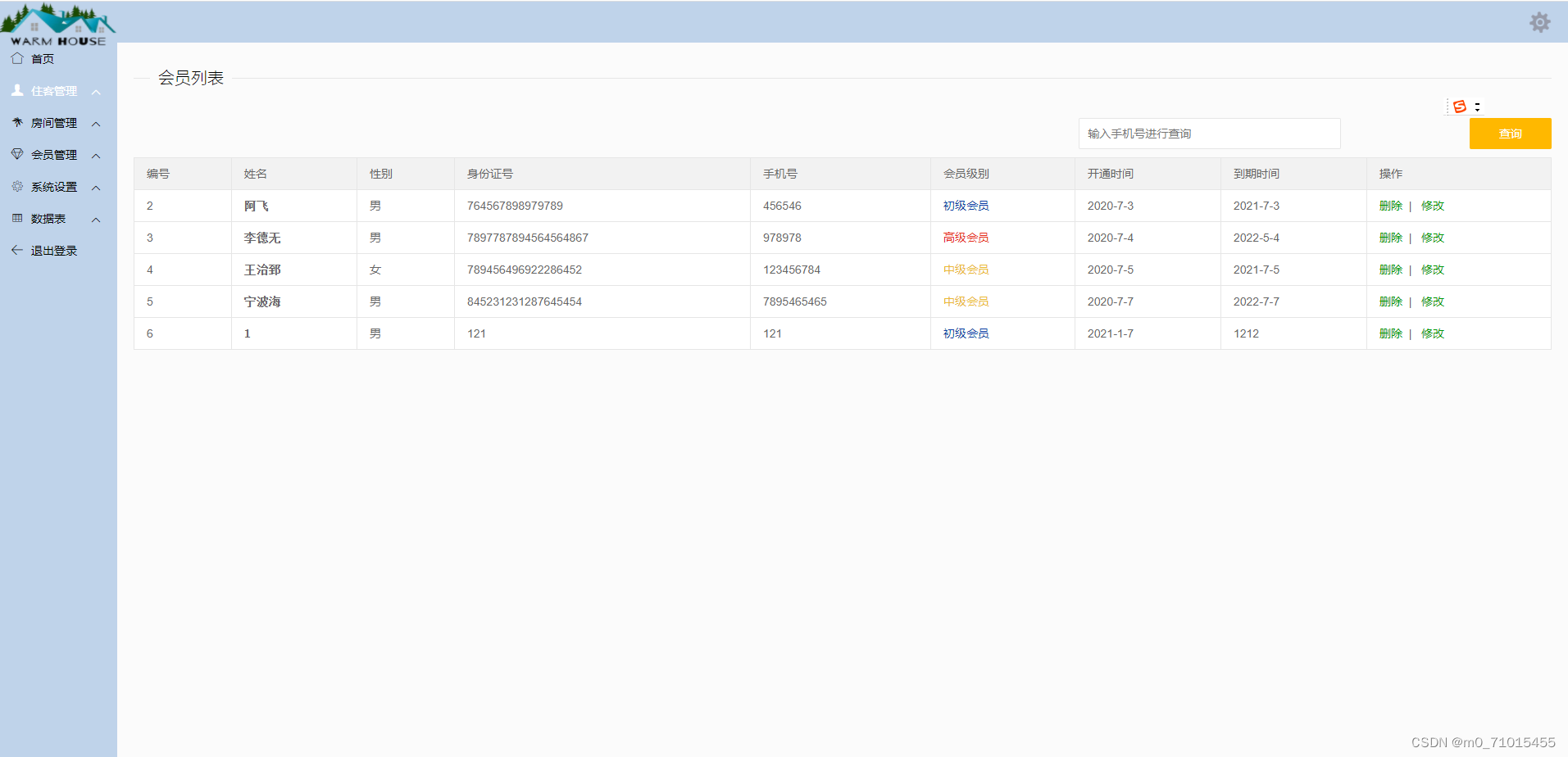Edit member 宁波海 via 修改

(1432, 301)
